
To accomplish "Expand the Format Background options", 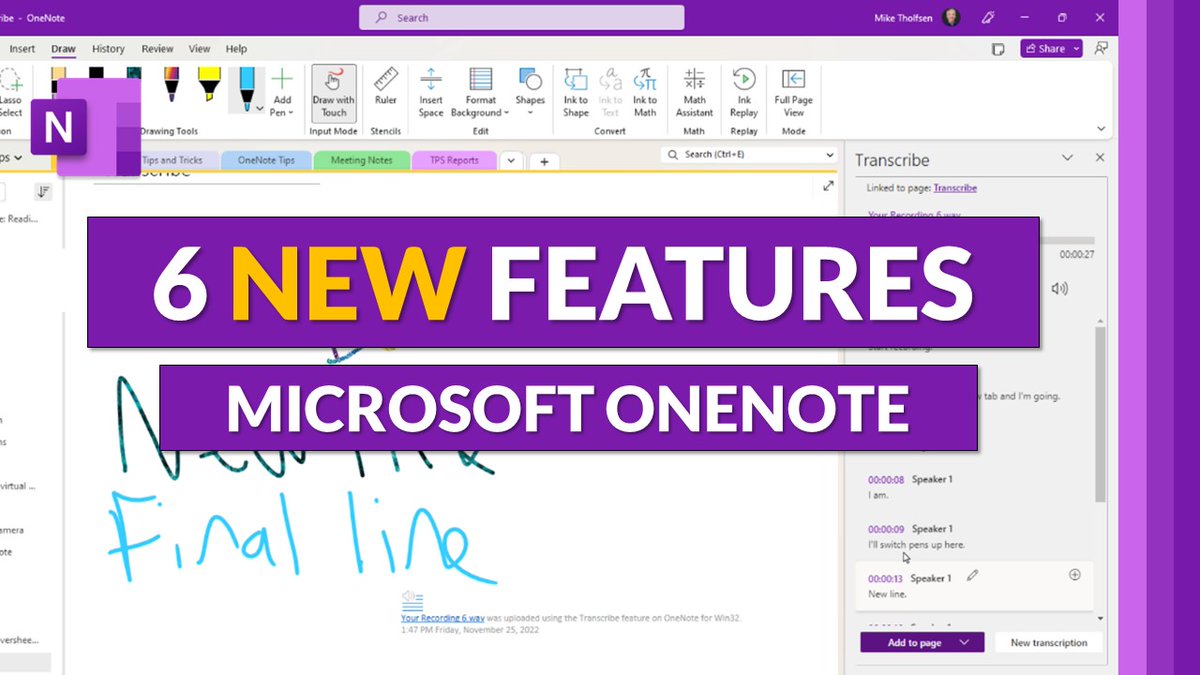I will coord(481,92).
